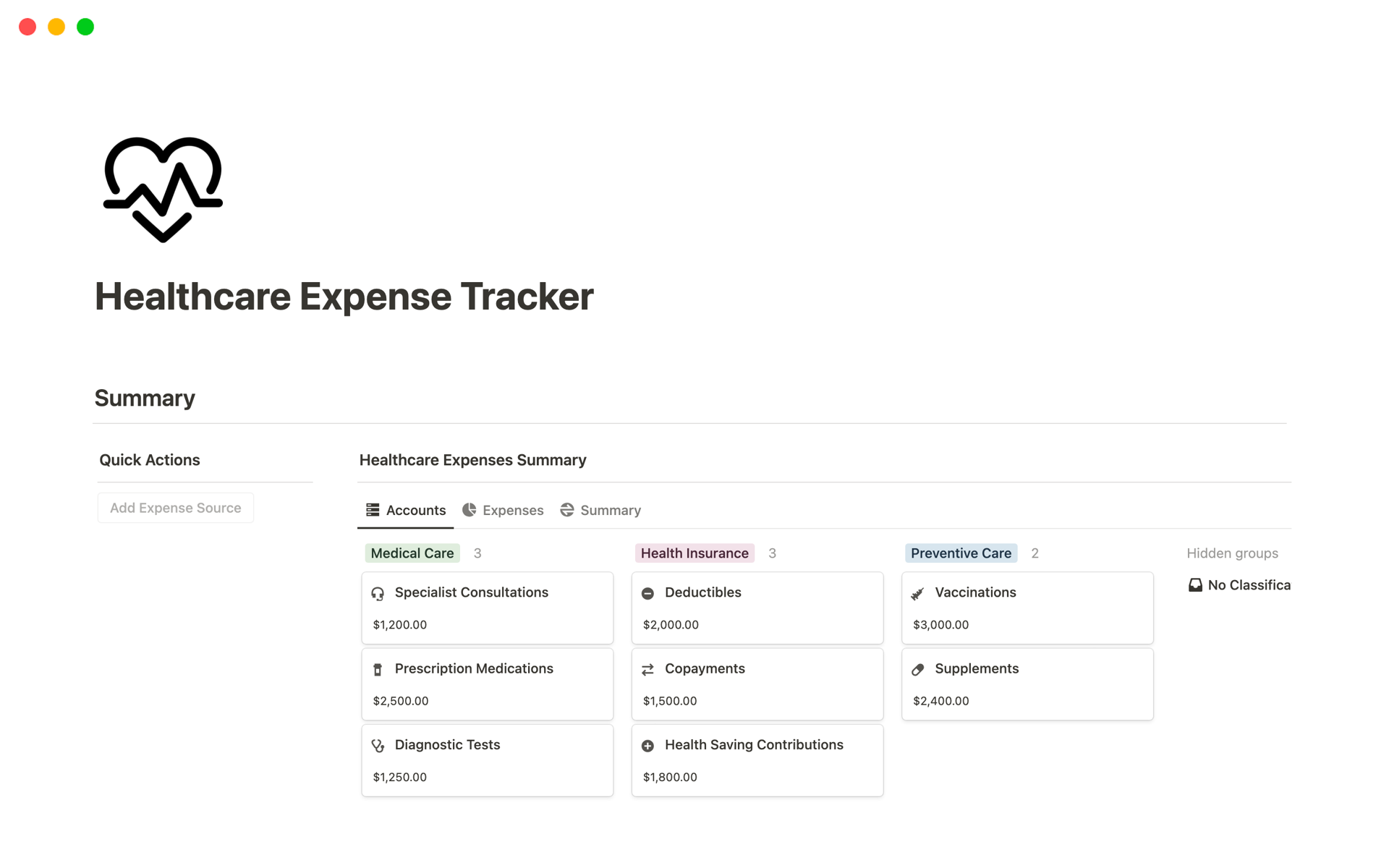Click the headset icon on Specialist Consultations
Image resolution: width=1389 pixels, height=868 pixels.
coord(377,592)
